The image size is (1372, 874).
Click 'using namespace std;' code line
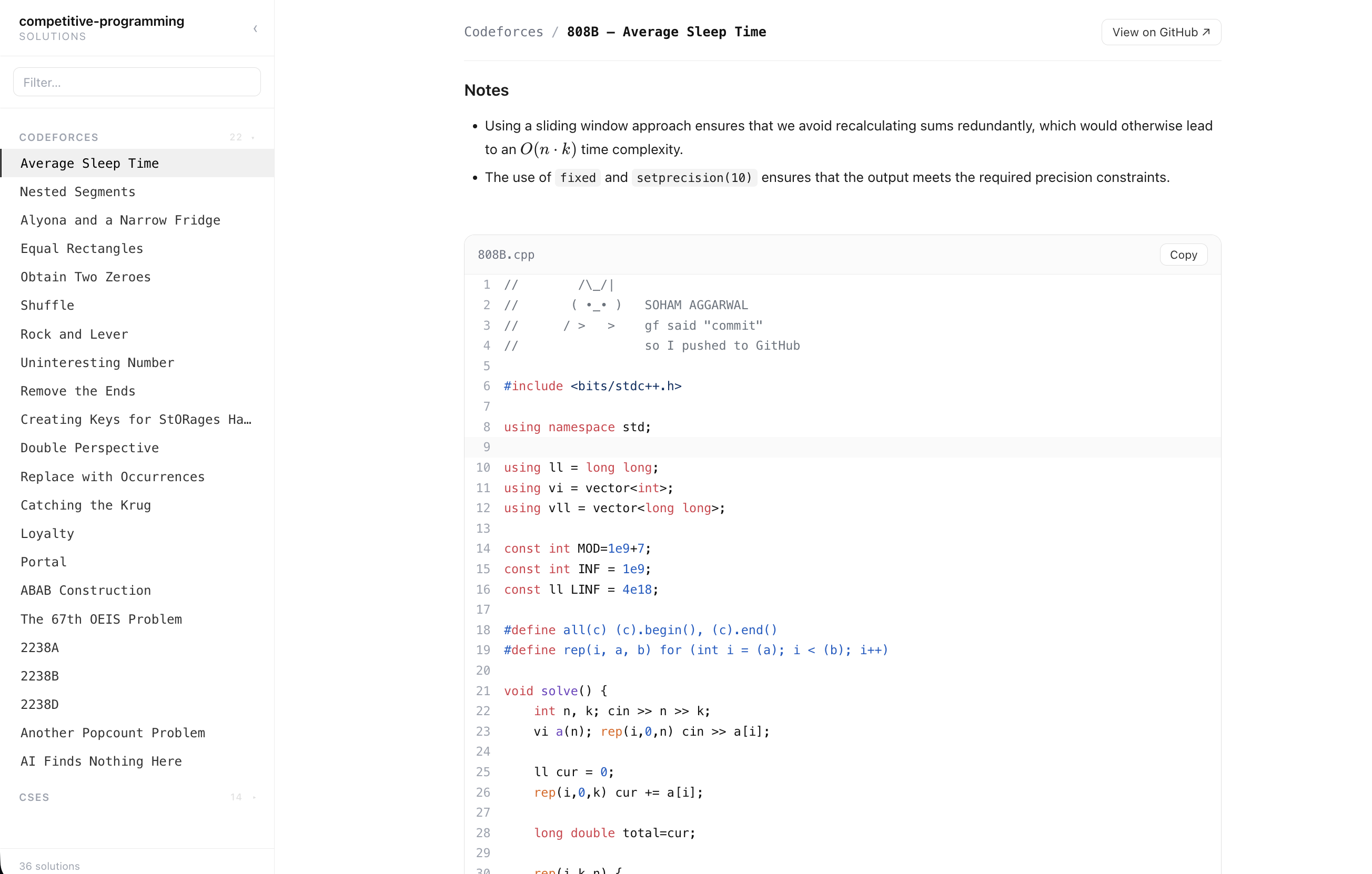tap(577, 426)
